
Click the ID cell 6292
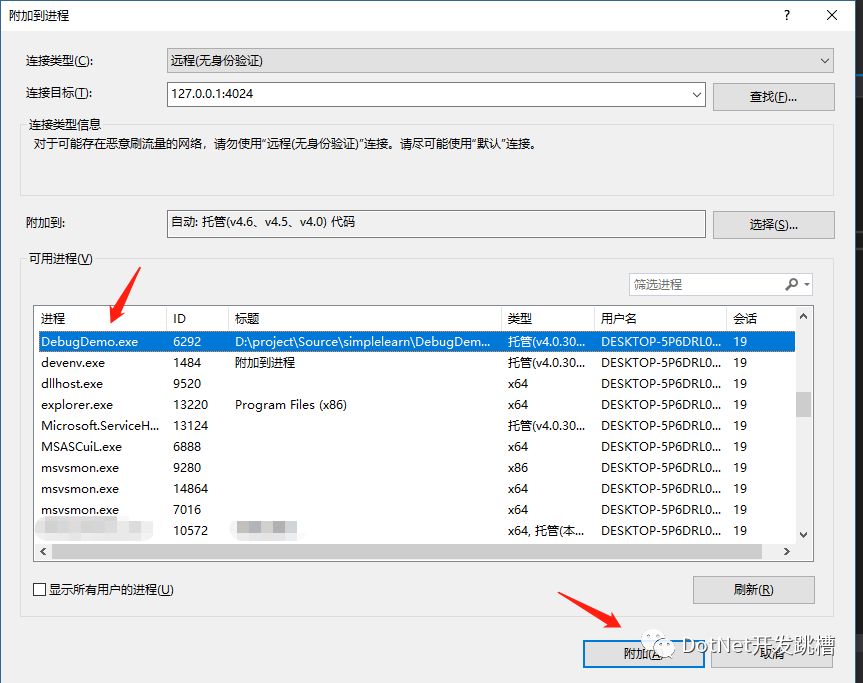(x=187, y=342)
